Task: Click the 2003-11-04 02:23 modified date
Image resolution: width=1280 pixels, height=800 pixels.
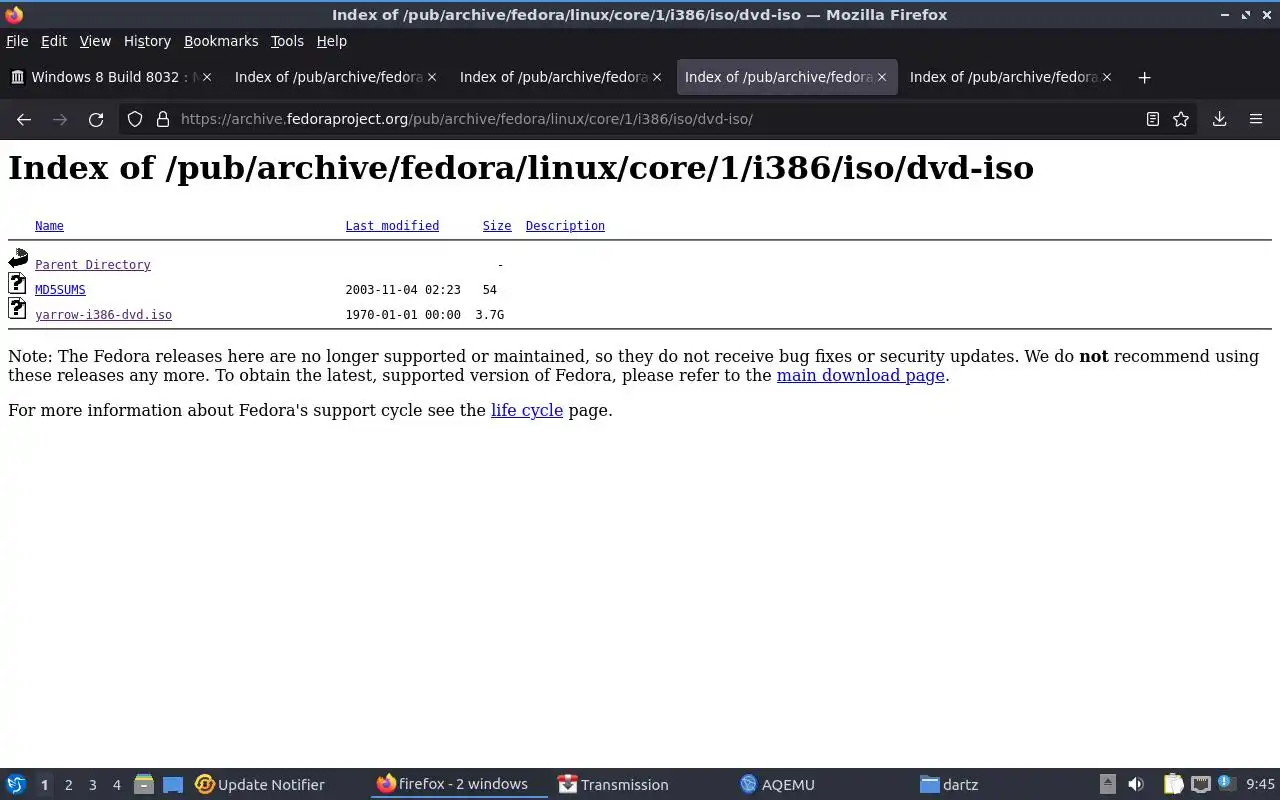Action: point(403,290)
